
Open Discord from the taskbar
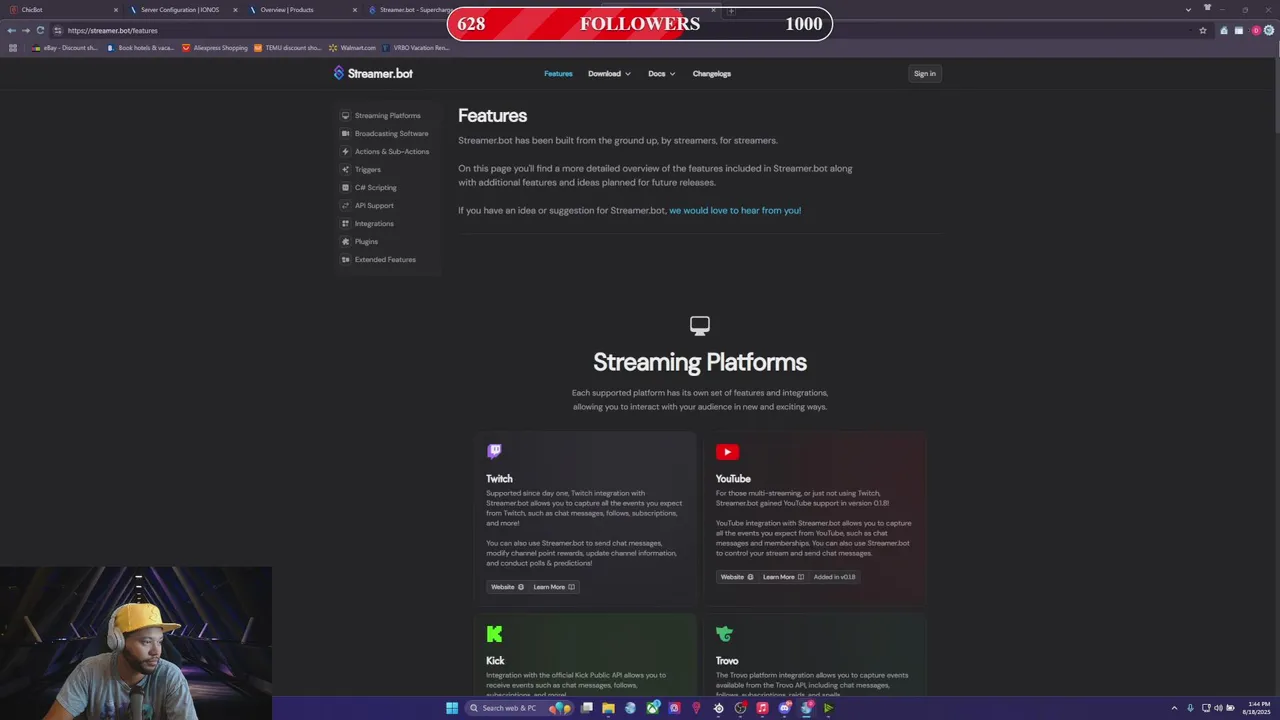point(785,708)
